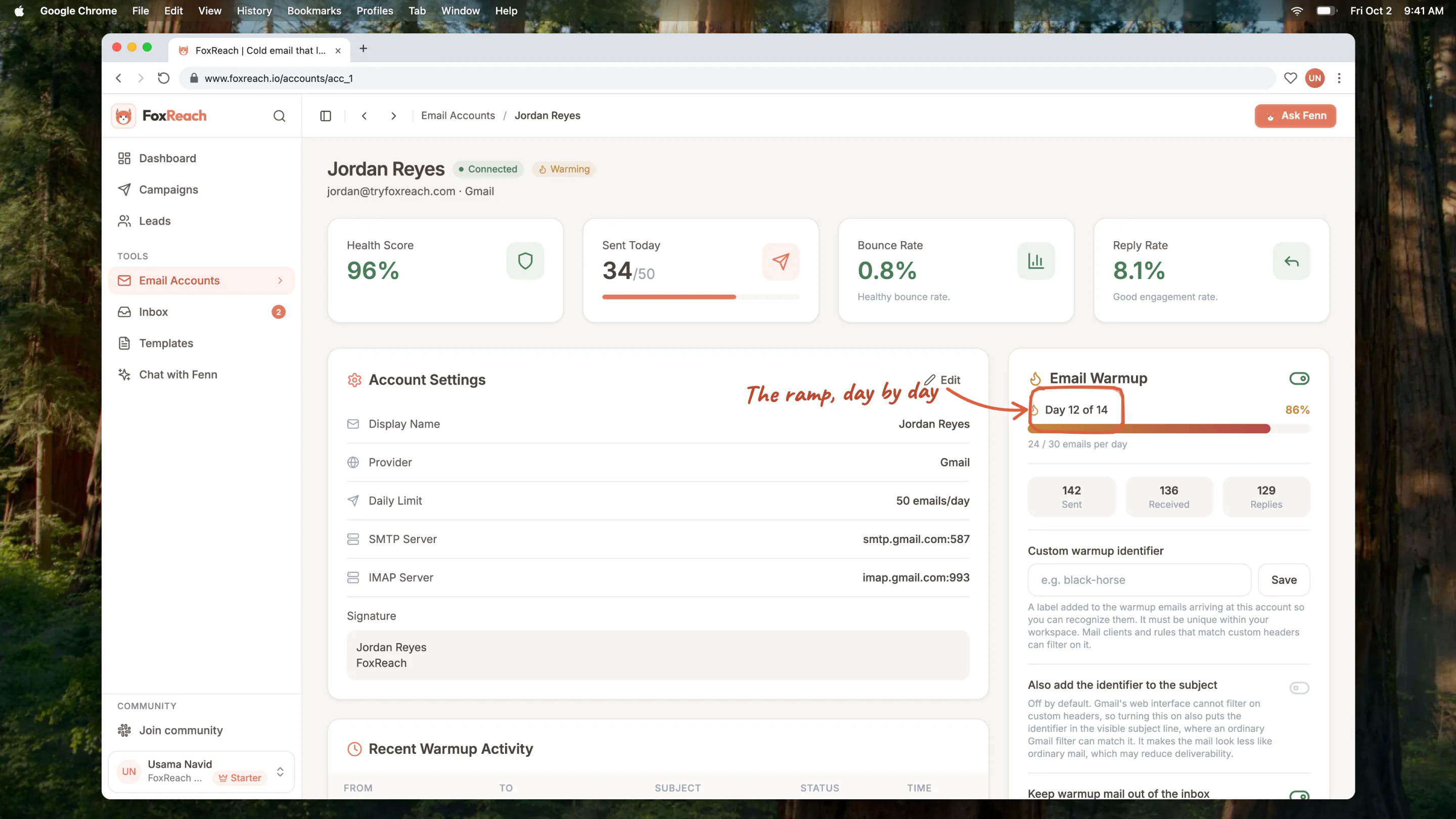Viewport: 1456px width, 819px height.
Task: Open Chat with Fenn in sidebar
Action: [202, 375]
